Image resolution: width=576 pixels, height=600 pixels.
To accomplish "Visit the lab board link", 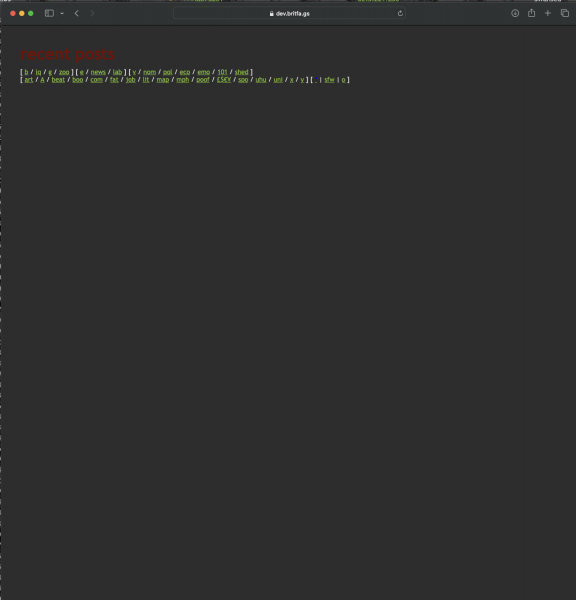I will pos(117,72).
